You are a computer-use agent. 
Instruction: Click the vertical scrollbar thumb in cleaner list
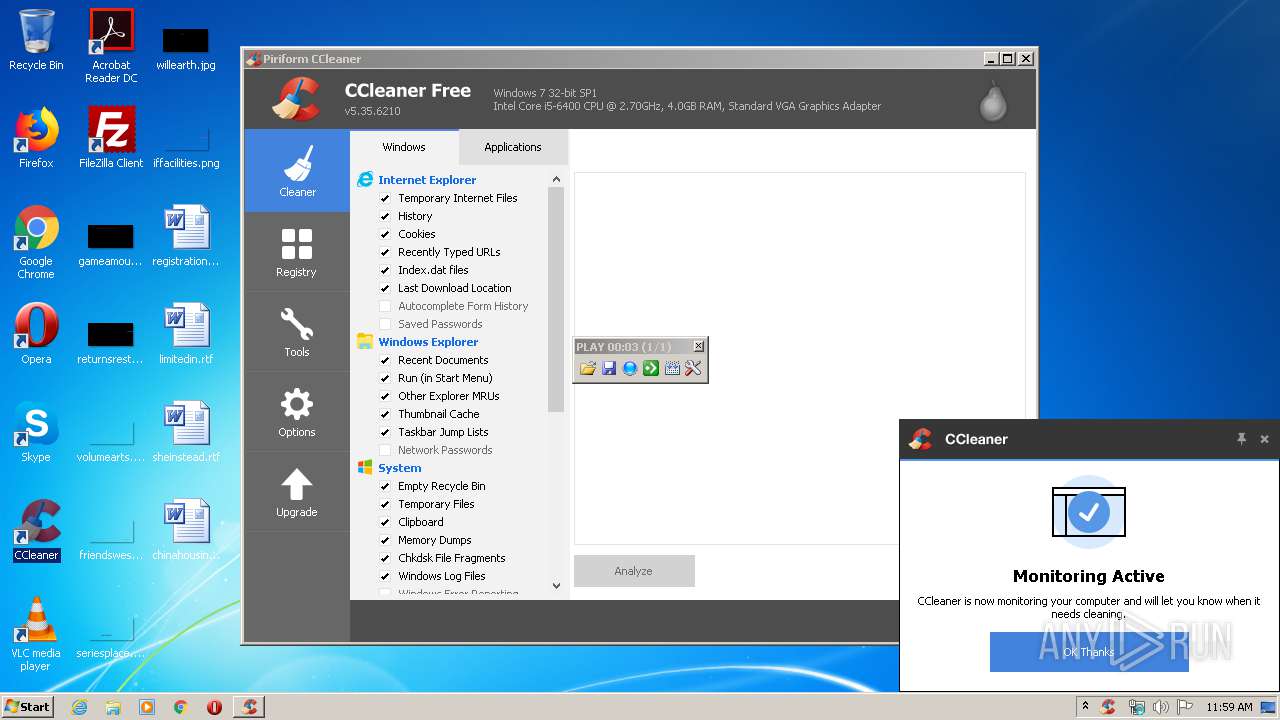556,300
